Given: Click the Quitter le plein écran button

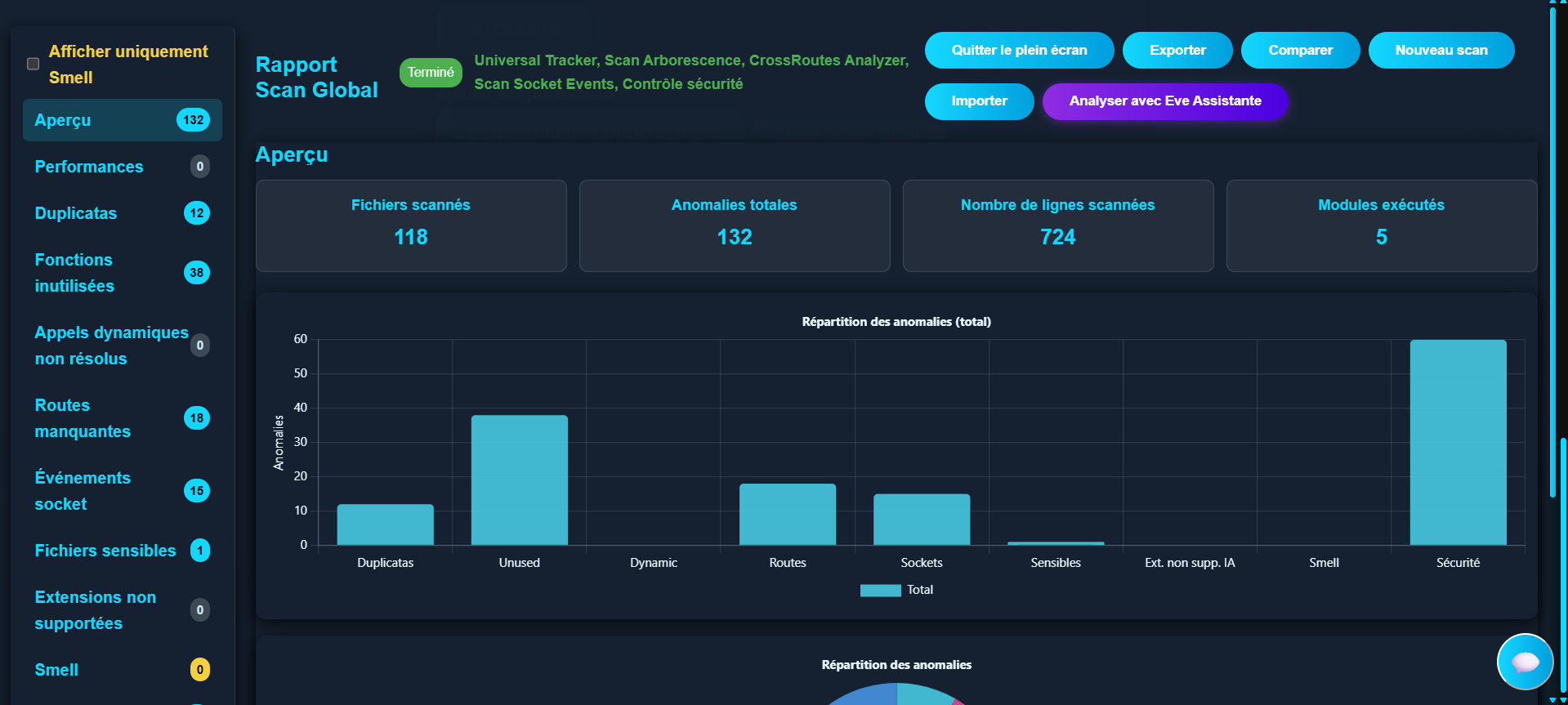Looking at the screenshot, I should point(1019,51).
